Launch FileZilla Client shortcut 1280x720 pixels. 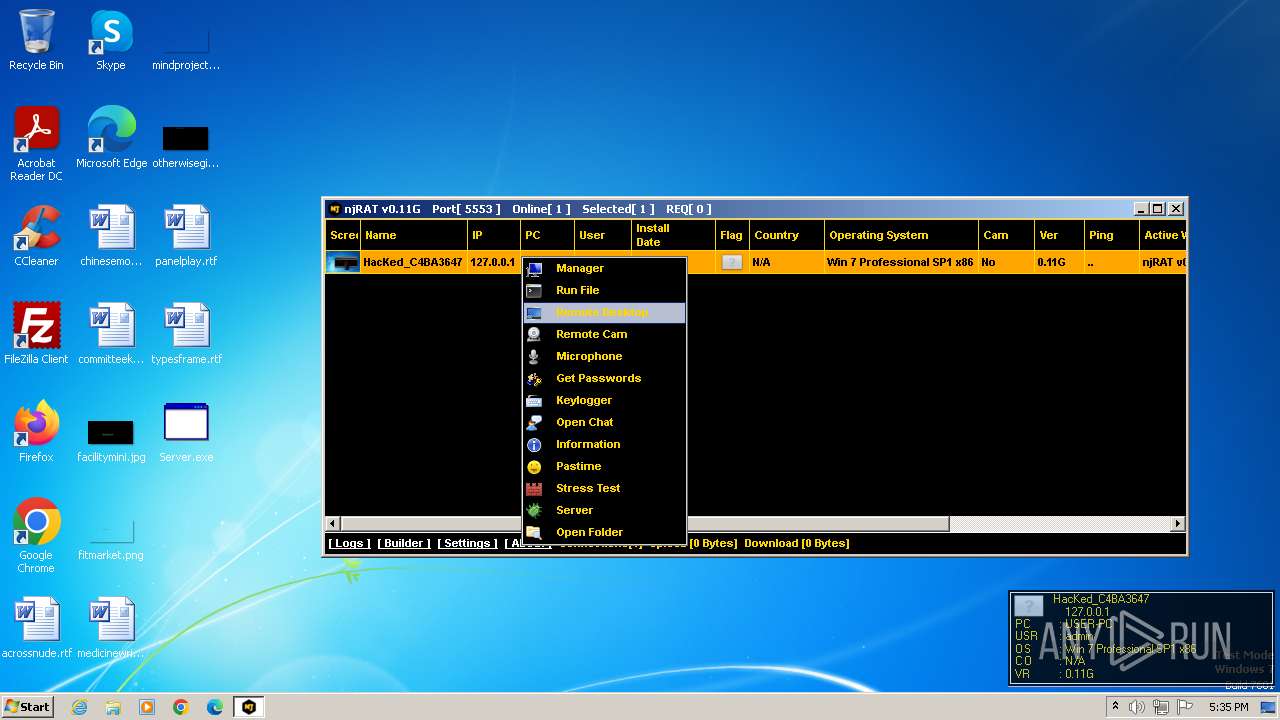(x=36, y=334)
